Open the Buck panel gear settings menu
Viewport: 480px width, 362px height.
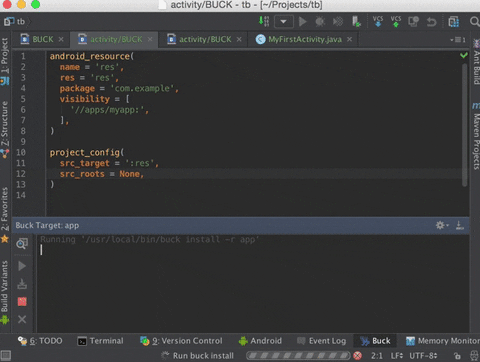pyautogui.click(x=442, y=225)
